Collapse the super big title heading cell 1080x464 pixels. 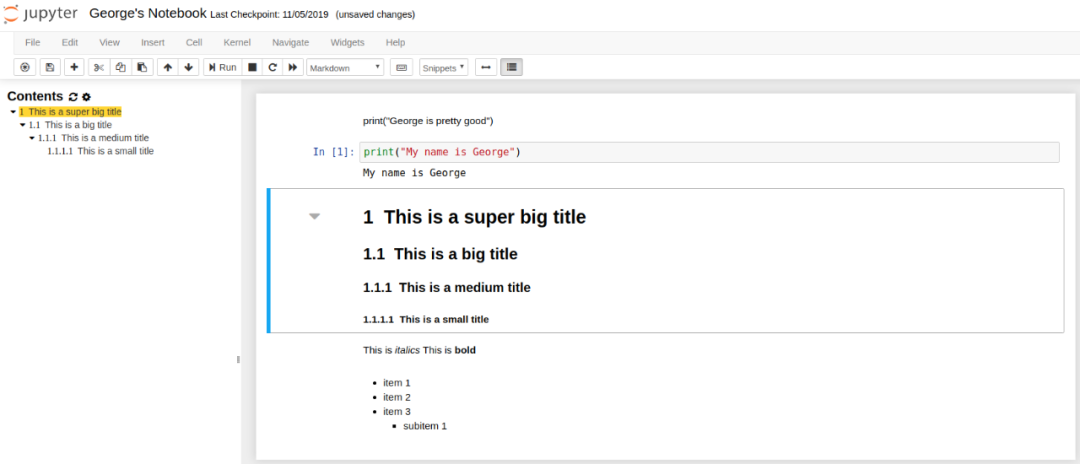[x=315, y=216]
